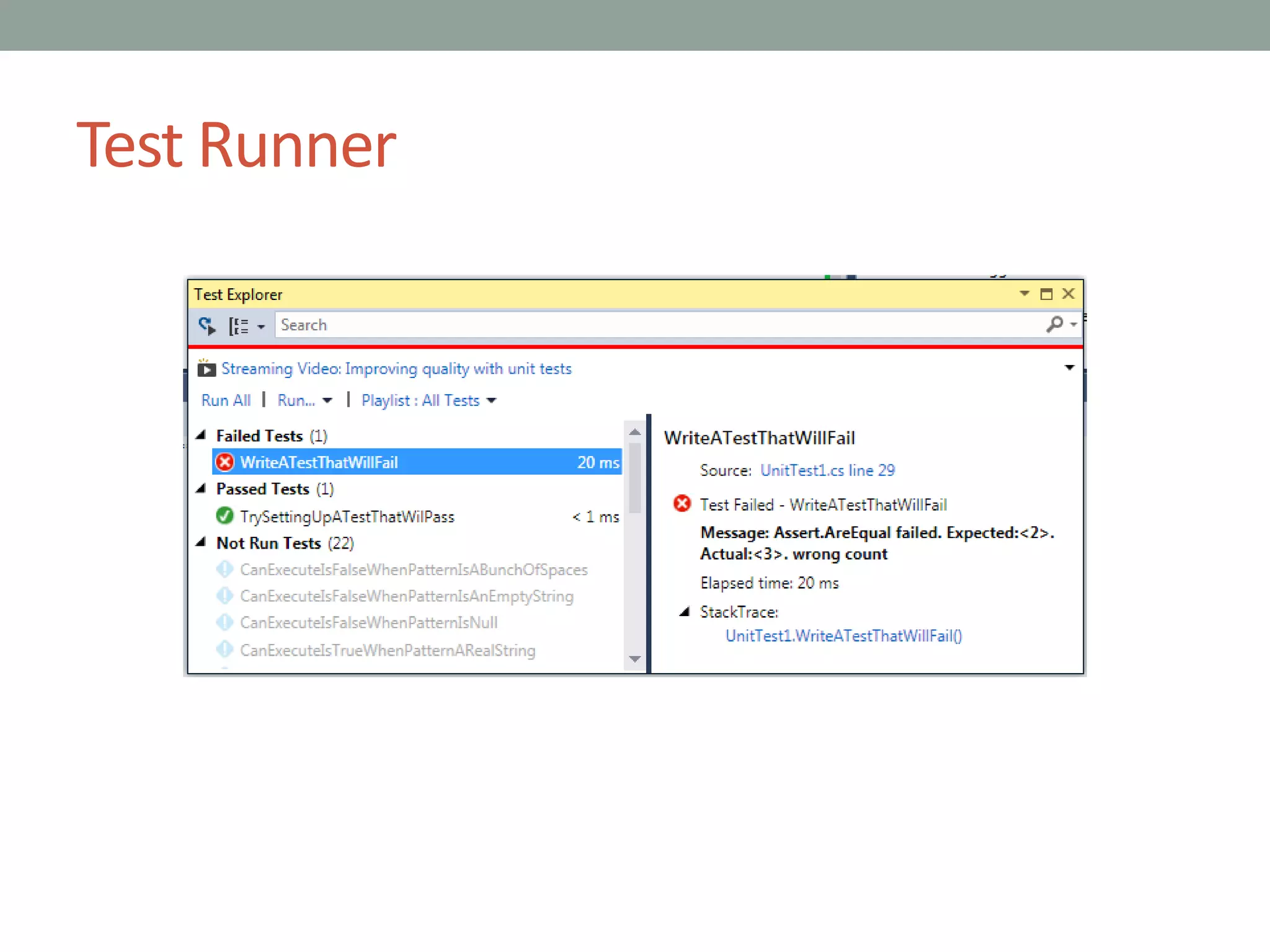The height and width of the screenshot is (952, 1270).
Task: Open the search filter dropdown arrow
Action: pos(1073,324)
